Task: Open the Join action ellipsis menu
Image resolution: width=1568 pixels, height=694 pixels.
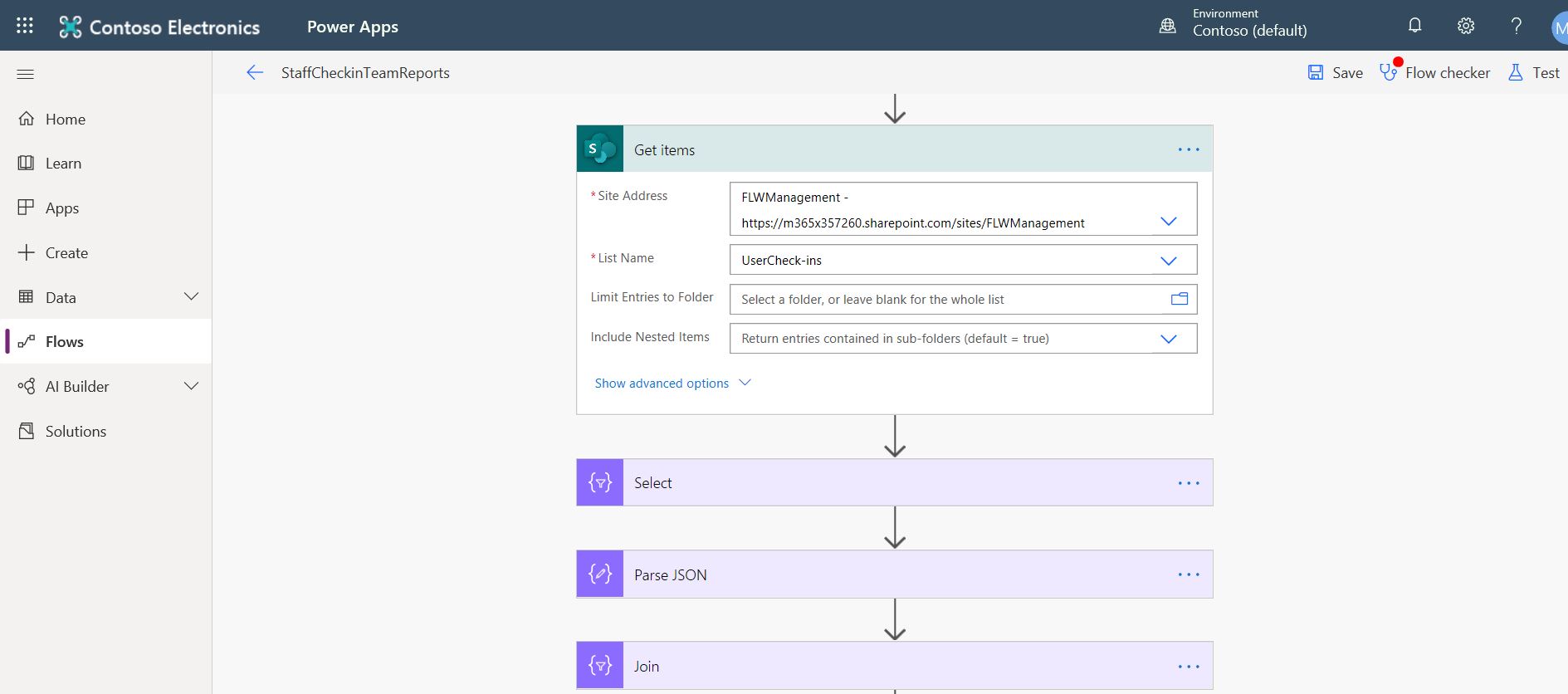Action: click(1189, 667)
